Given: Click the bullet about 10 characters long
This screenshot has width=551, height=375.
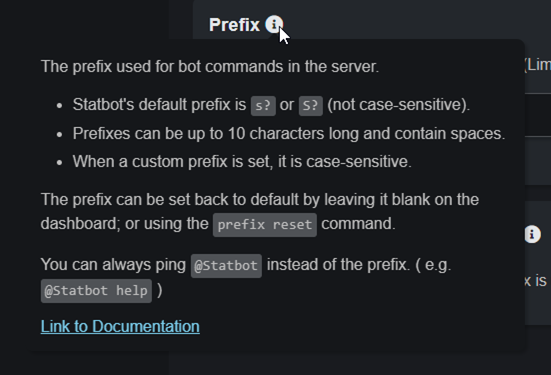Looking at the screenshot, I should point(289,134).
